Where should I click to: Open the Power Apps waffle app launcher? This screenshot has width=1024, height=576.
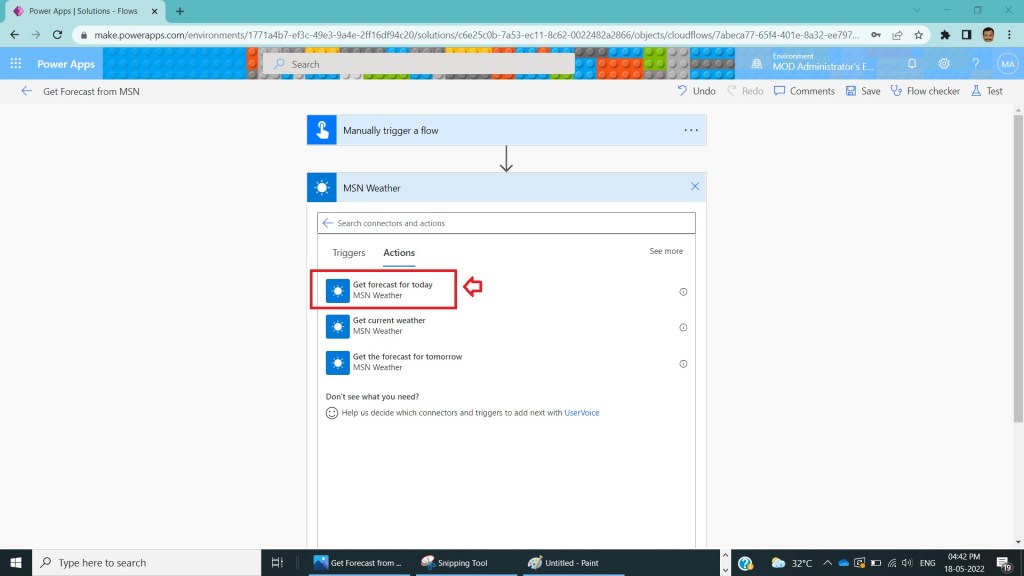16,64
